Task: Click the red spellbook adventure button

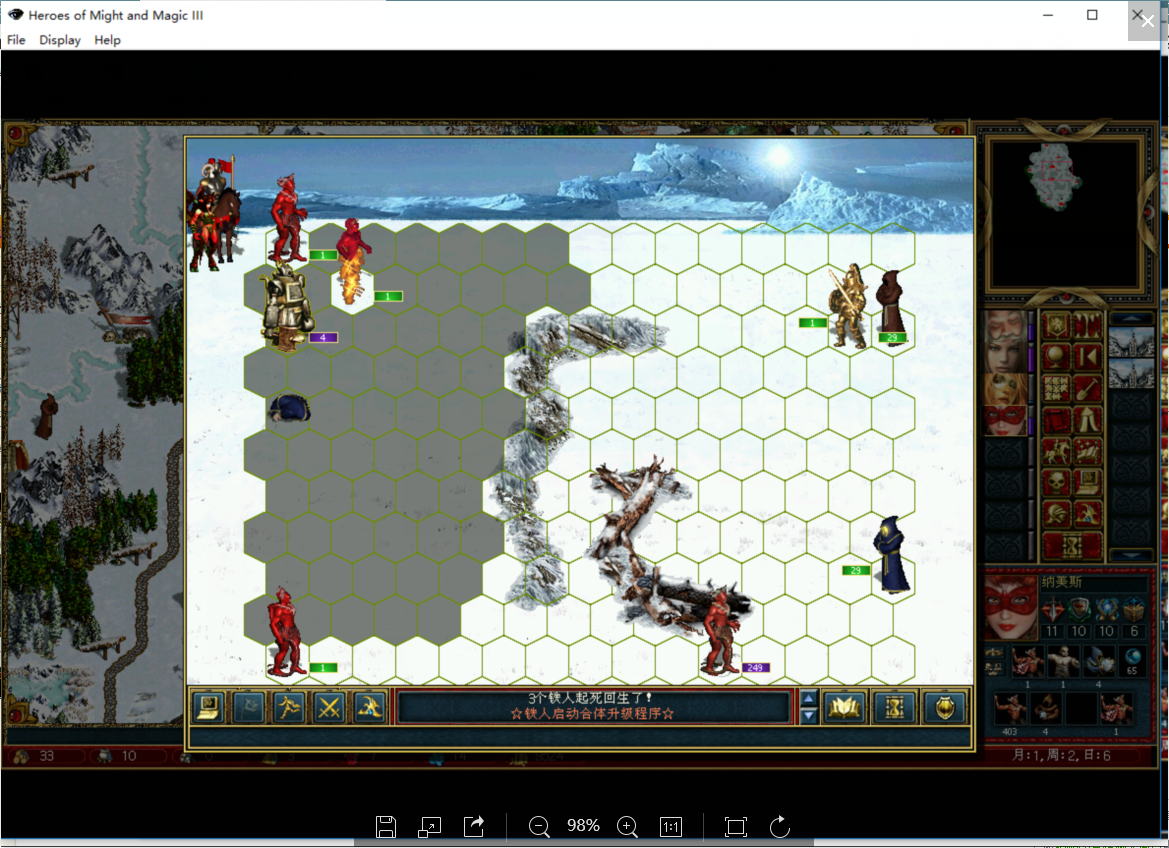Action: pos(1056,420)
